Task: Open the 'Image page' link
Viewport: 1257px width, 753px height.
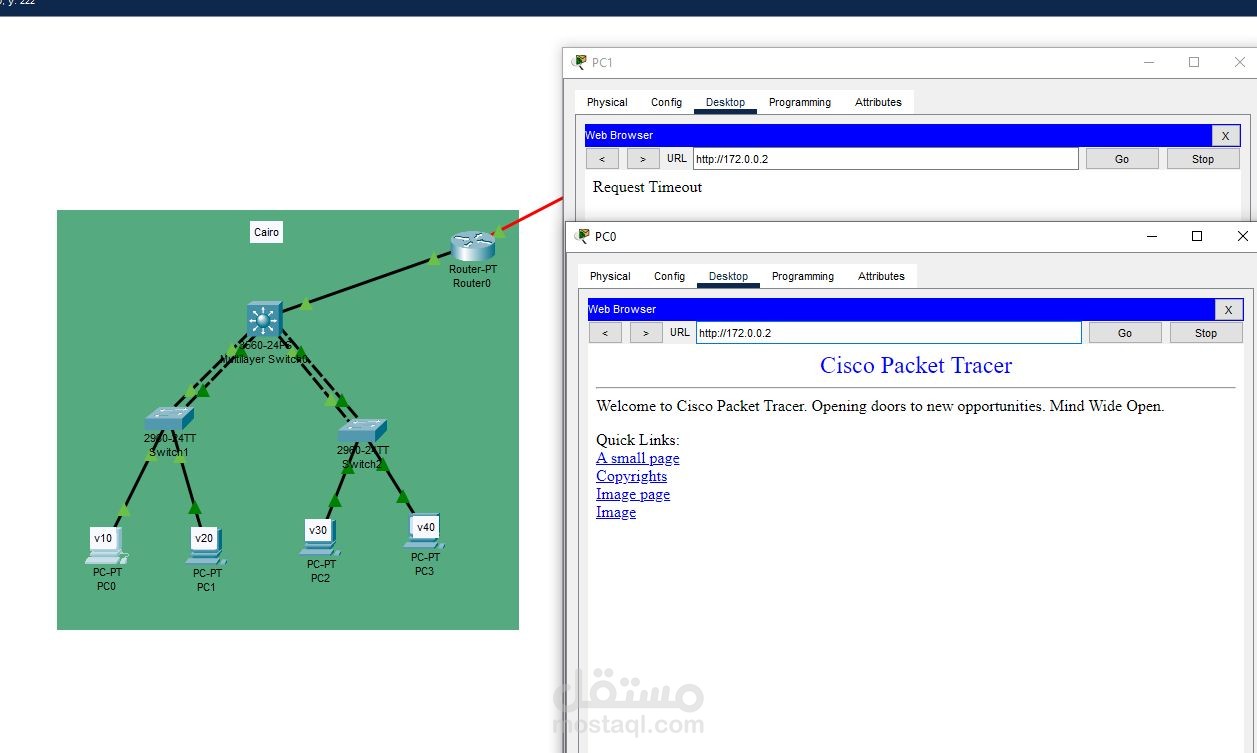Action: (x=633, y=494)
